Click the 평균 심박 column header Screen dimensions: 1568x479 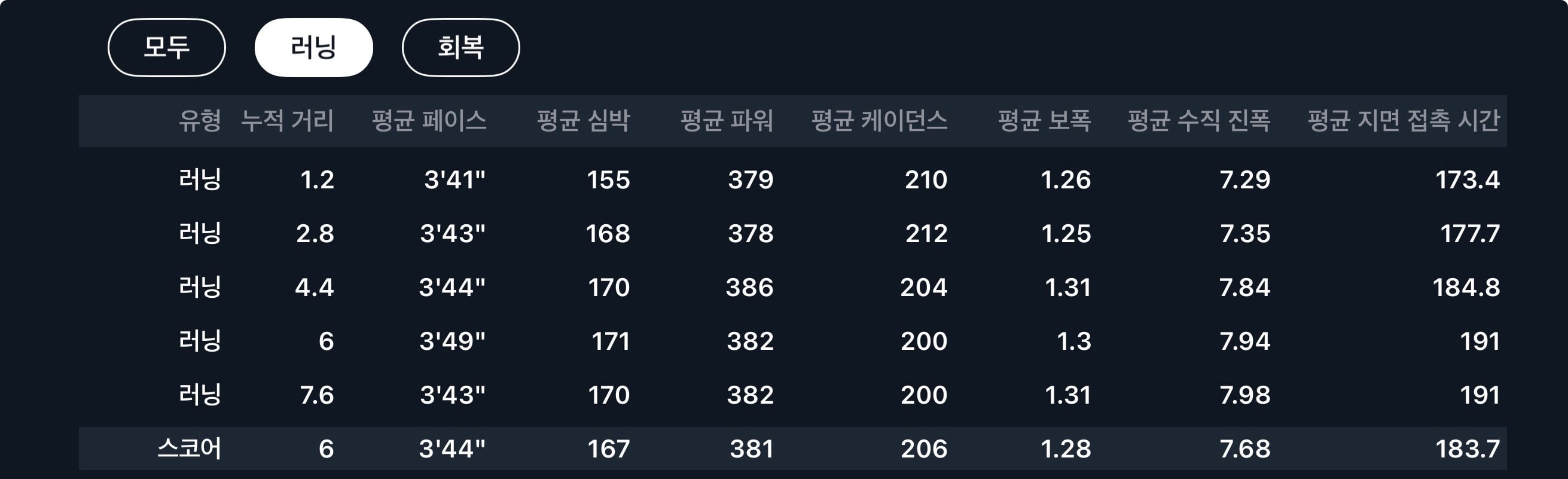click(x=583, y=121)
